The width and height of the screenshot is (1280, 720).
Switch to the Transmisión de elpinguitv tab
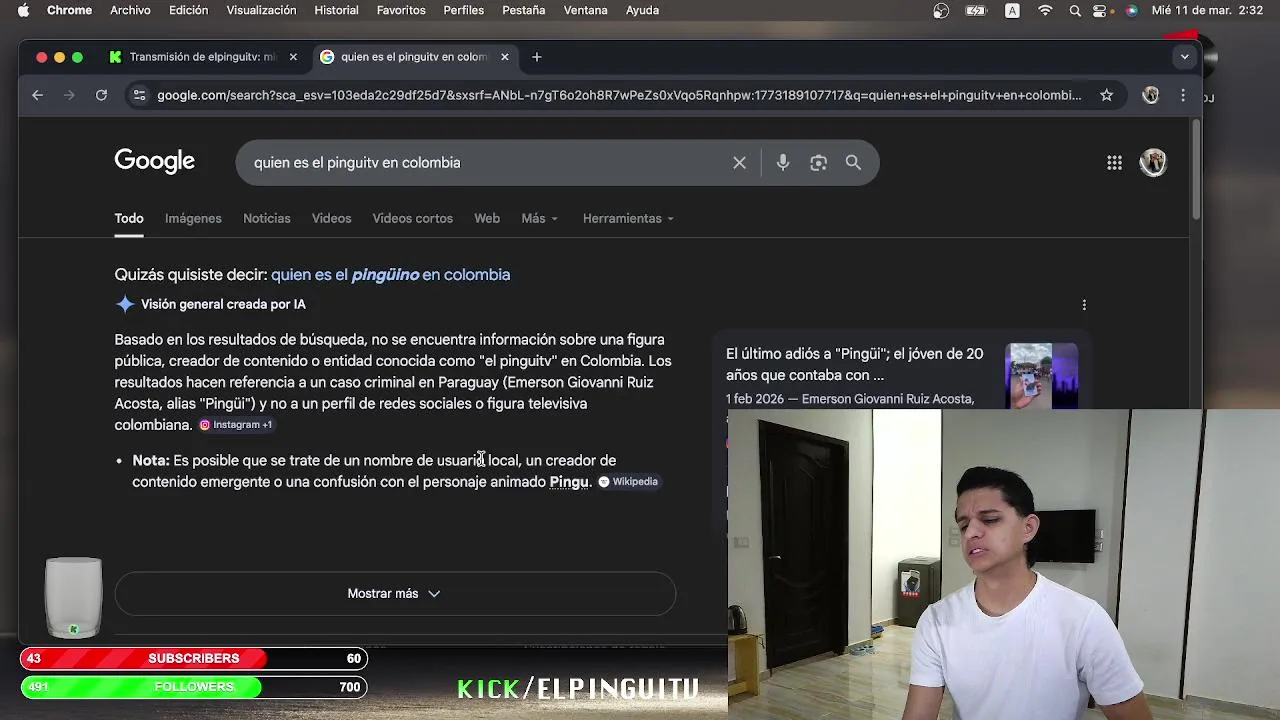(x=200, y=57)
